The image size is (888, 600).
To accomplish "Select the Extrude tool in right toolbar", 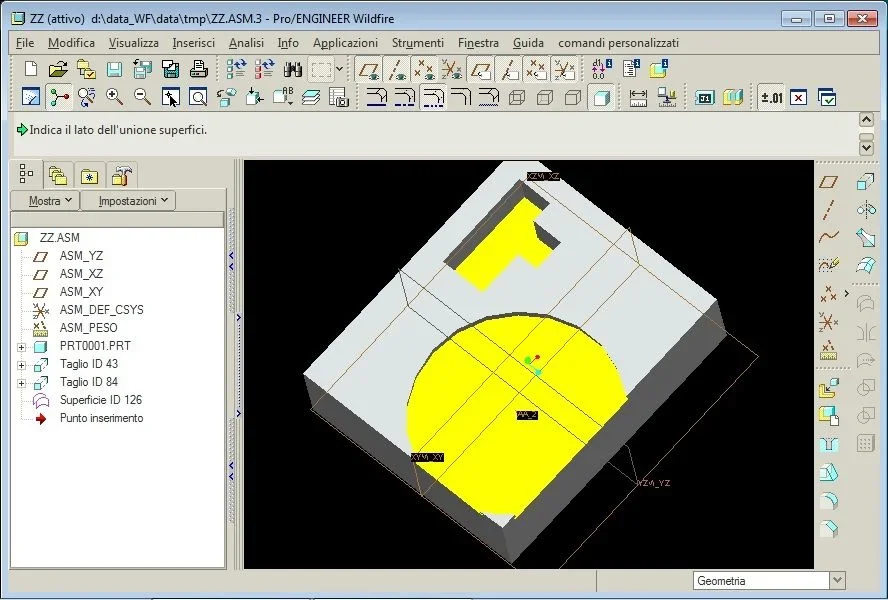I will 865,182.
